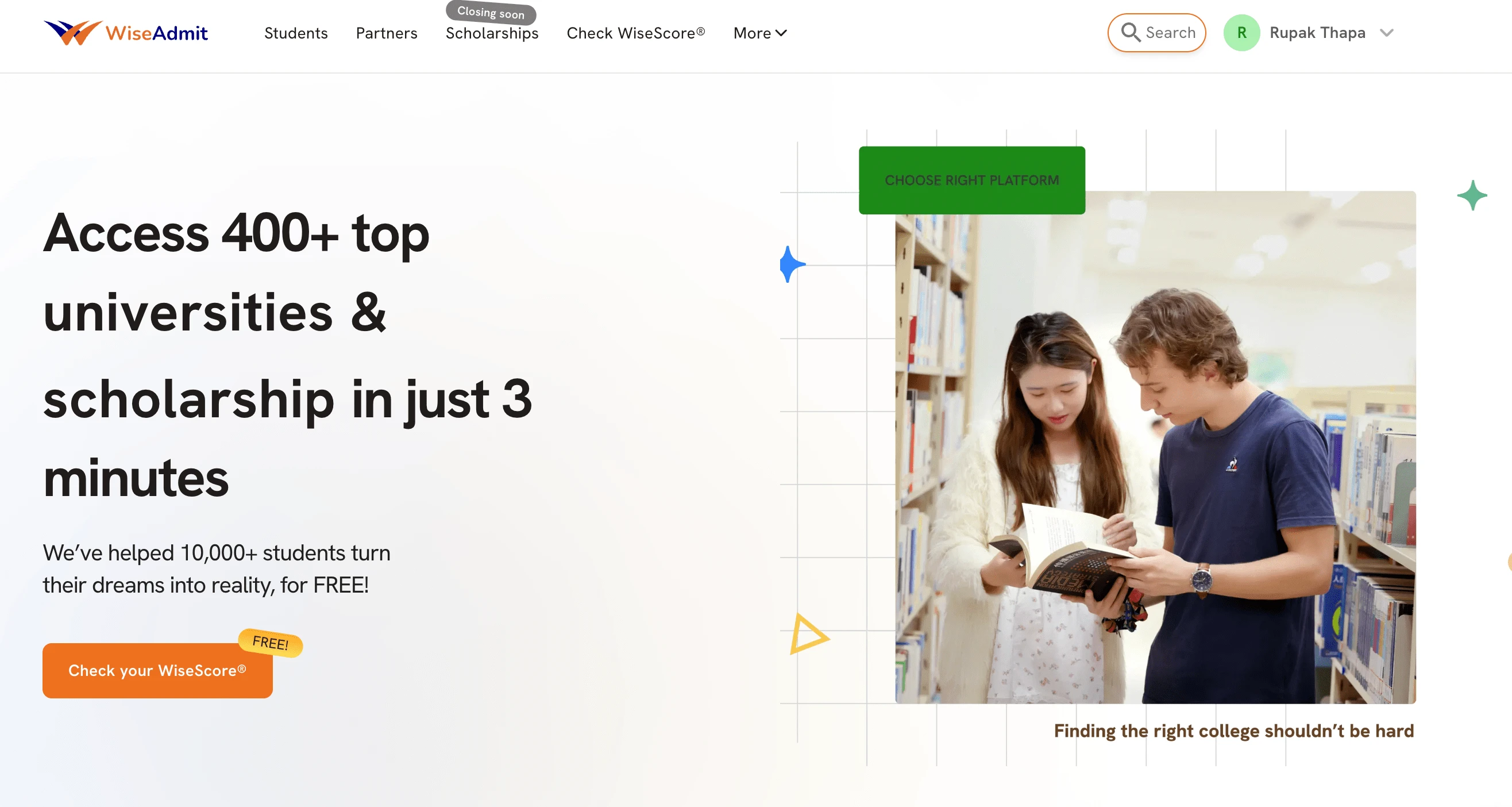Click the search magnifier icon
Image resolution: width=1512 pixels, height=807 pixels.
[x=1130, y=32]
